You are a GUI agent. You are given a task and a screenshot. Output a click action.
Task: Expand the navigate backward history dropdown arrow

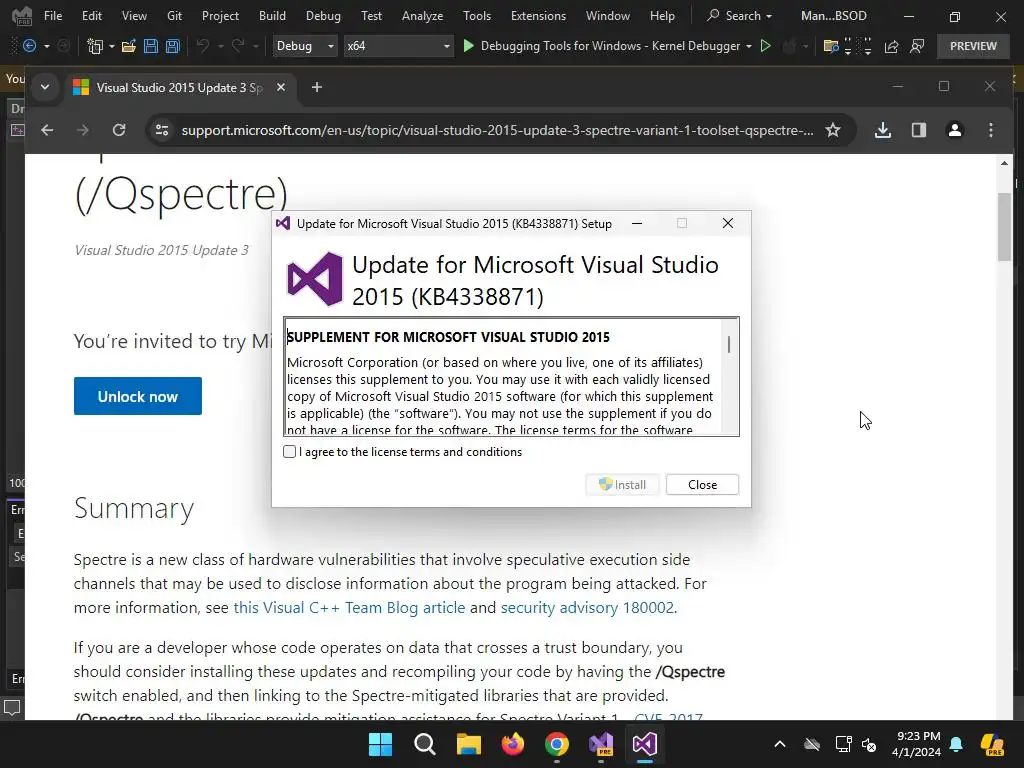[x=46, y=46]
